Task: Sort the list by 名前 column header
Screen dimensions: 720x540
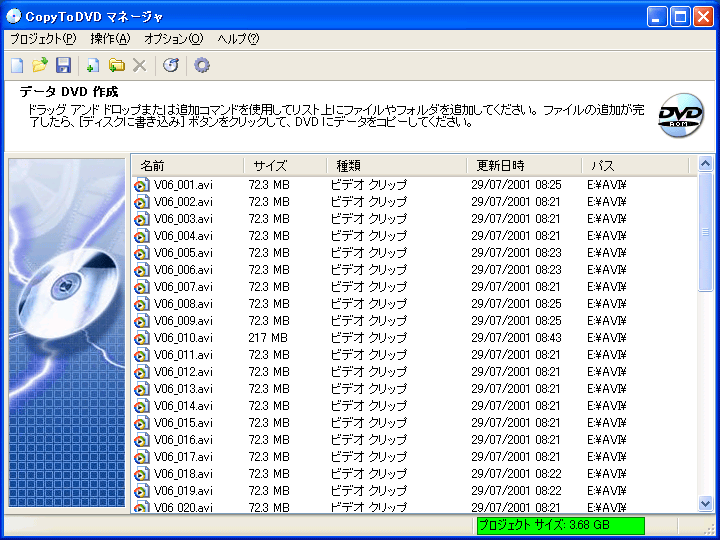Action: 188,165
